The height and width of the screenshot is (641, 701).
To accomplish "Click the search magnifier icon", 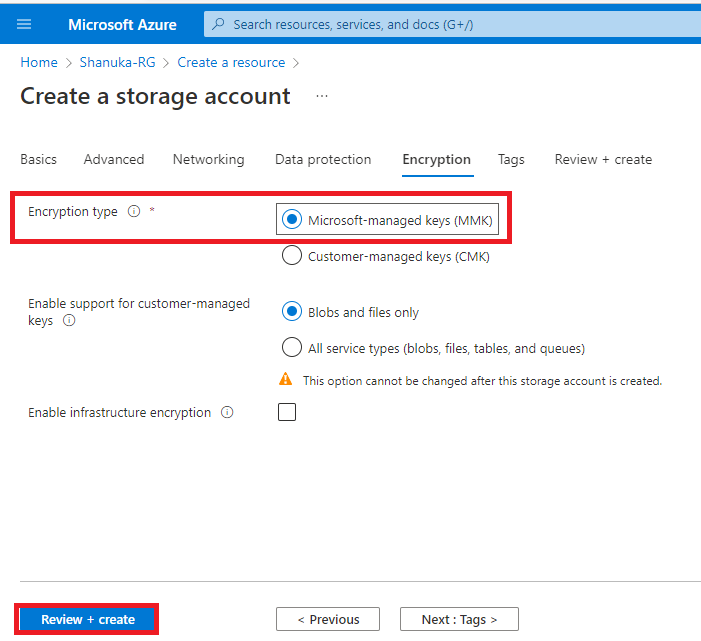I will click(x=219, y=24).
